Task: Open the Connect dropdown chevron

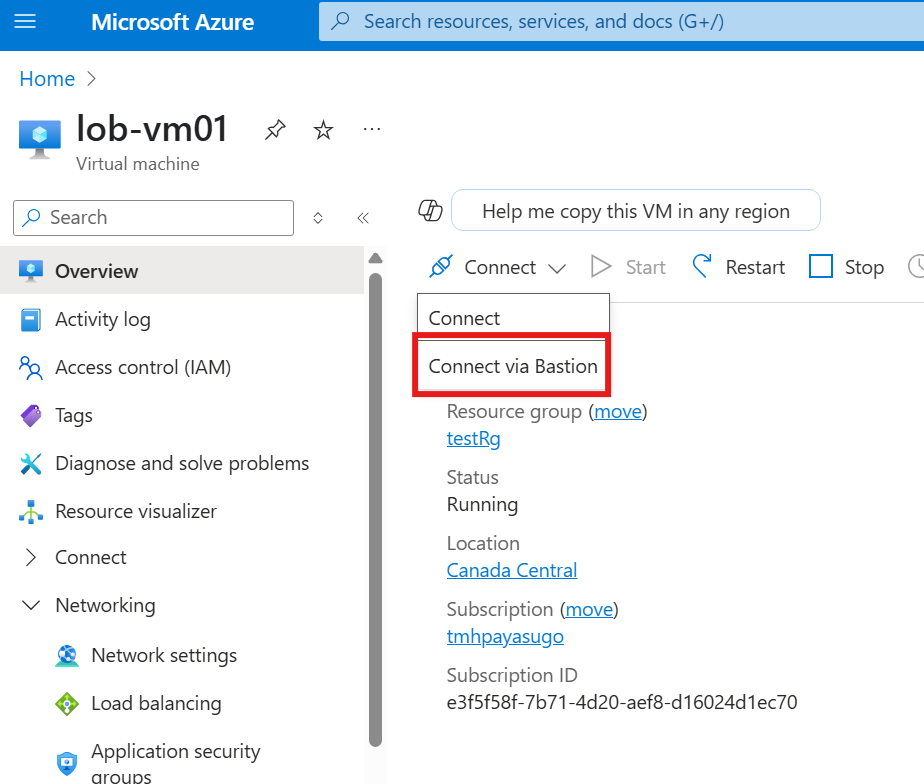Action: pyautogui.click(x=557, y=269)
